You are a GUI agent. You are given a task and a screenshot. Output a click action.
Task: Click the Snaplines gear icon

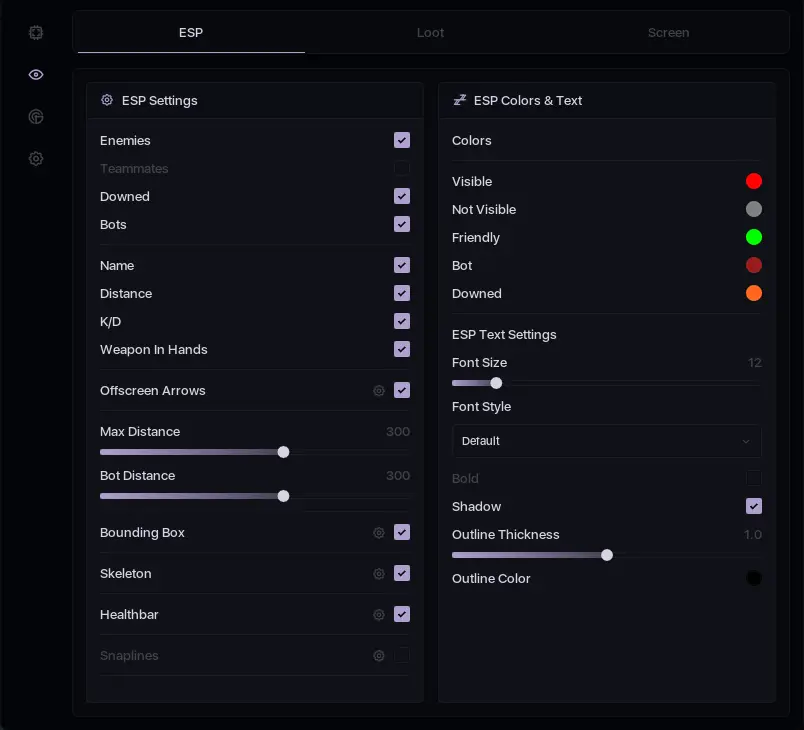[x=379, y=656]
